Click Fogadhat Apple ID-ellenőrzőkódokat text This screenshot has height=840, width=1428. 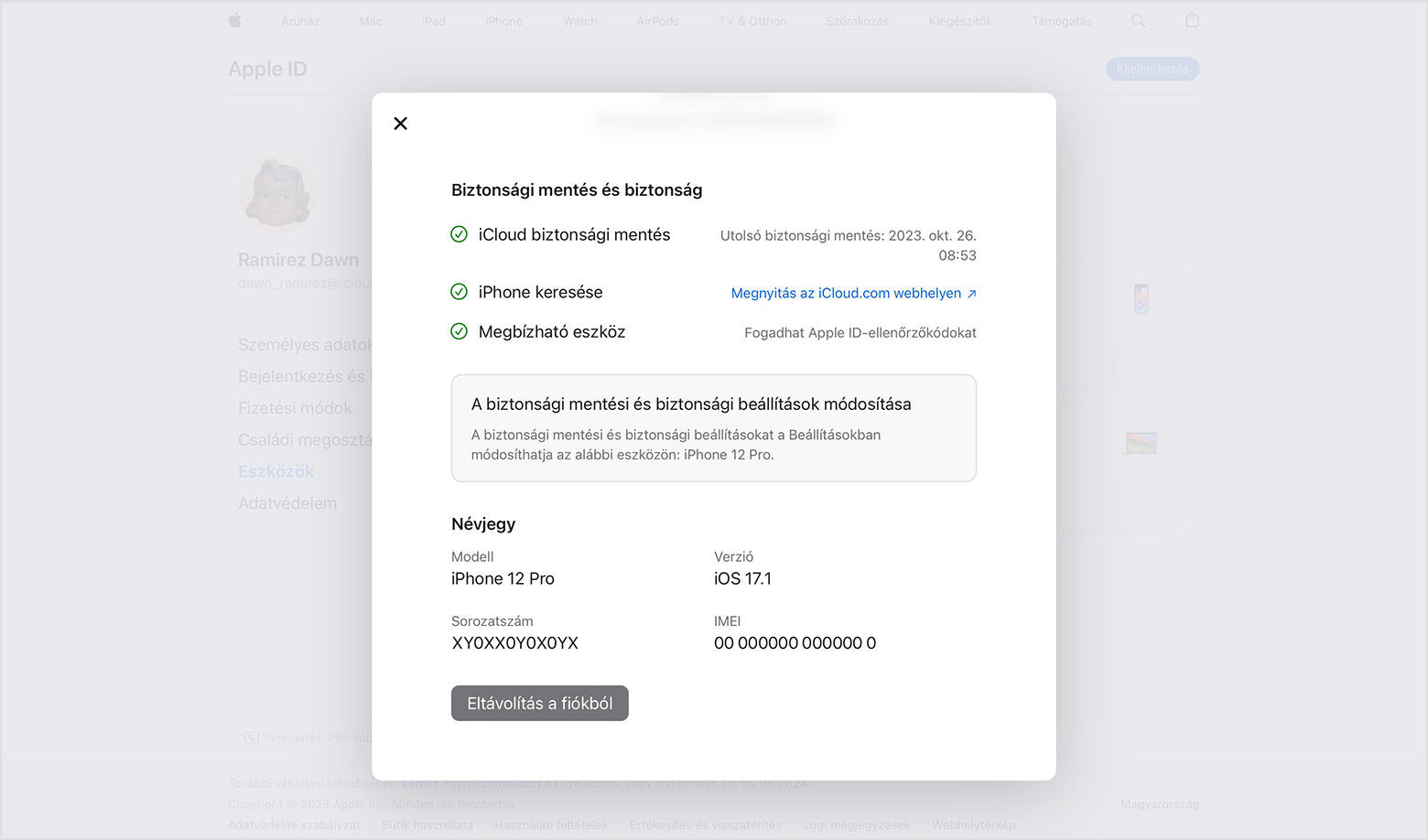(x=860, y=333)
